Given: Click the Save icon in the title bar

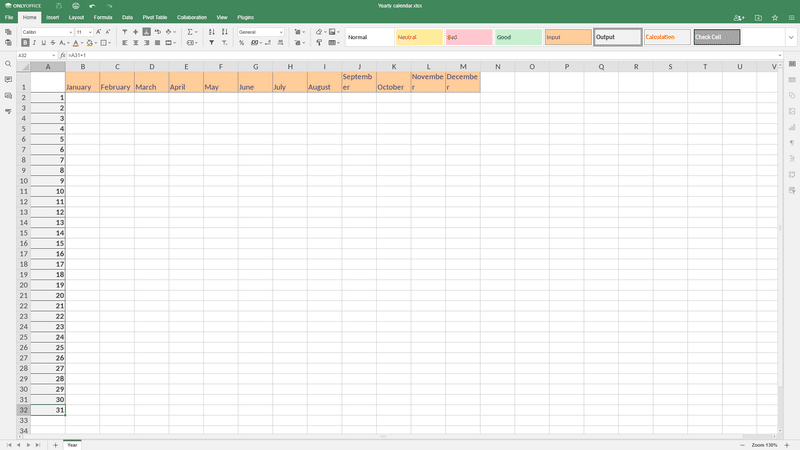Looking at the screenshot, I should (59, 6).
